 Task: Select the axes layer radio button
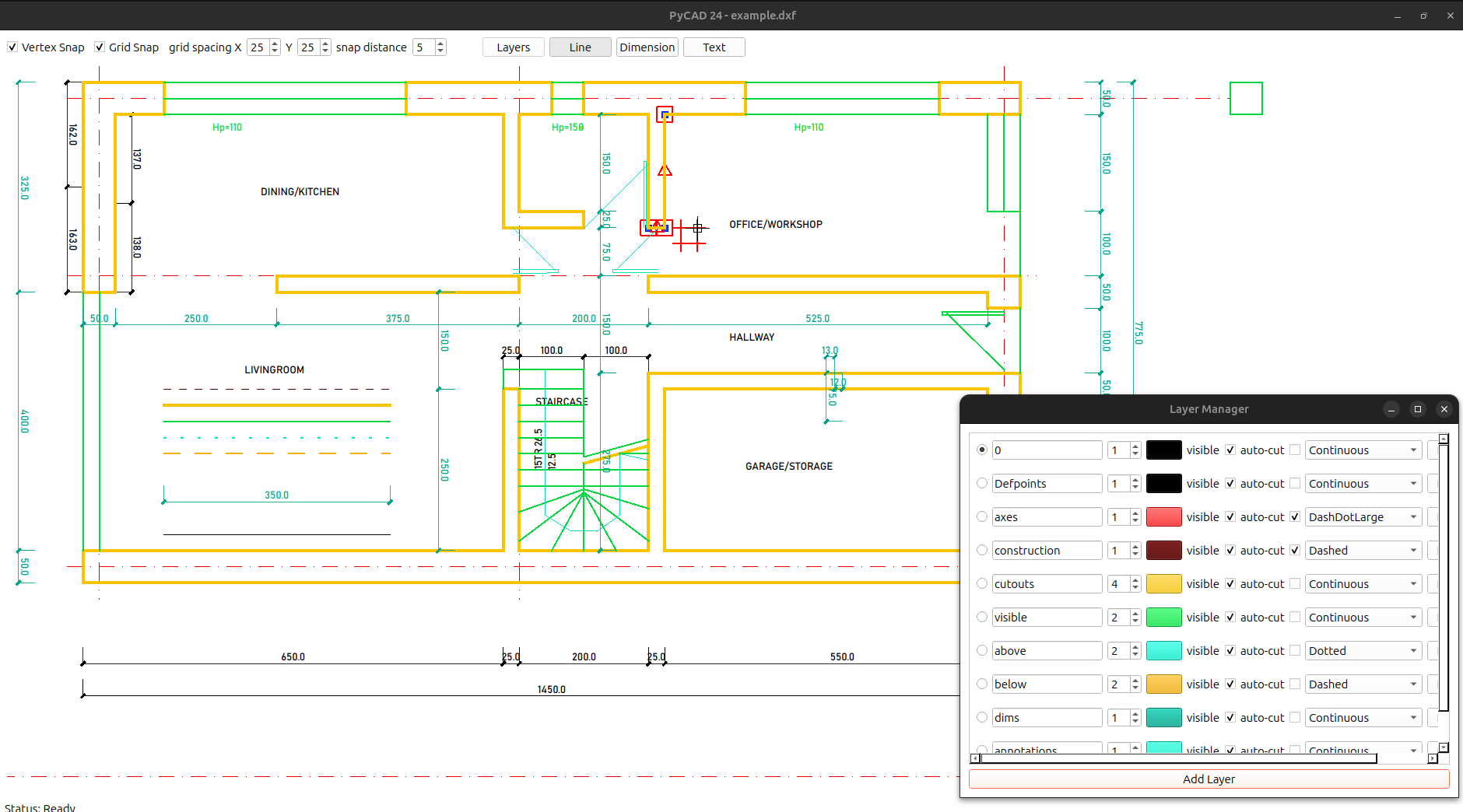982,516
